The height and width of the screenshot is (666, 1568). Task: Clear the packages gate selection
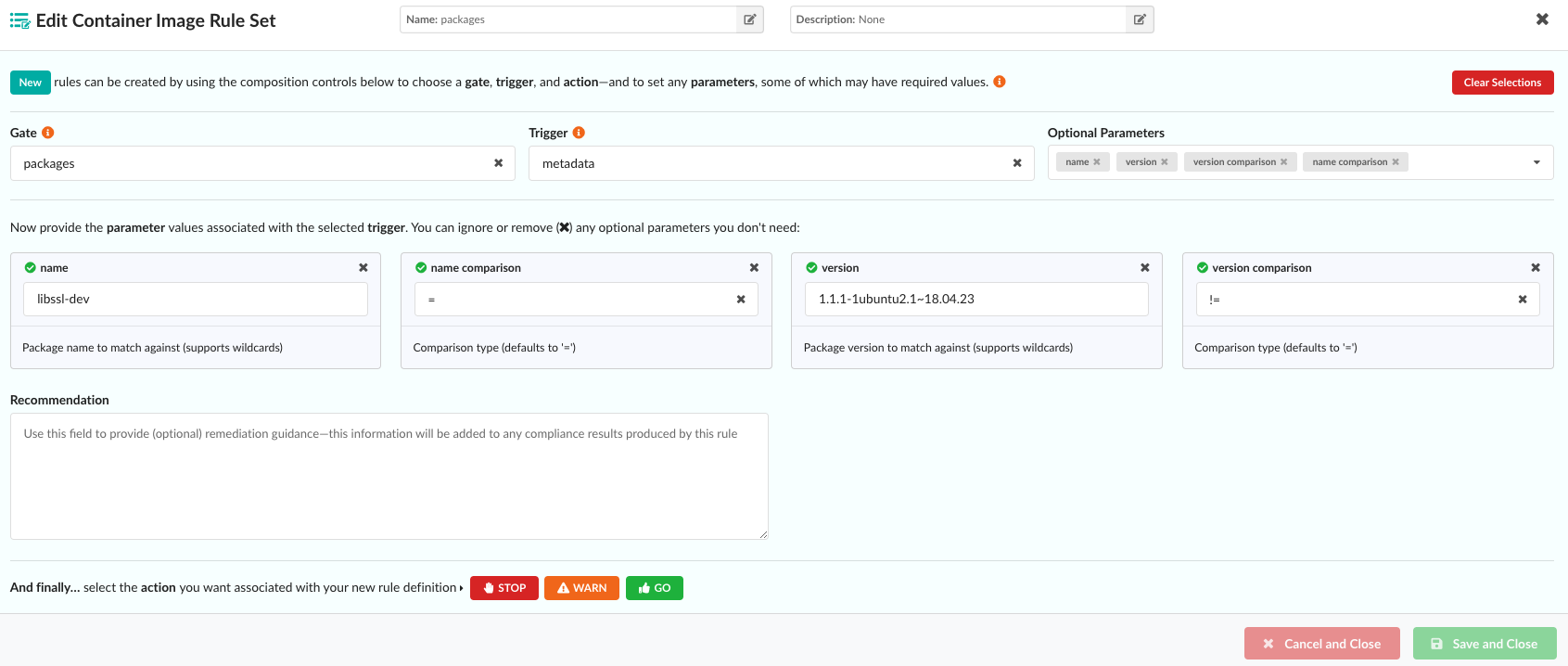coord(498,163)
